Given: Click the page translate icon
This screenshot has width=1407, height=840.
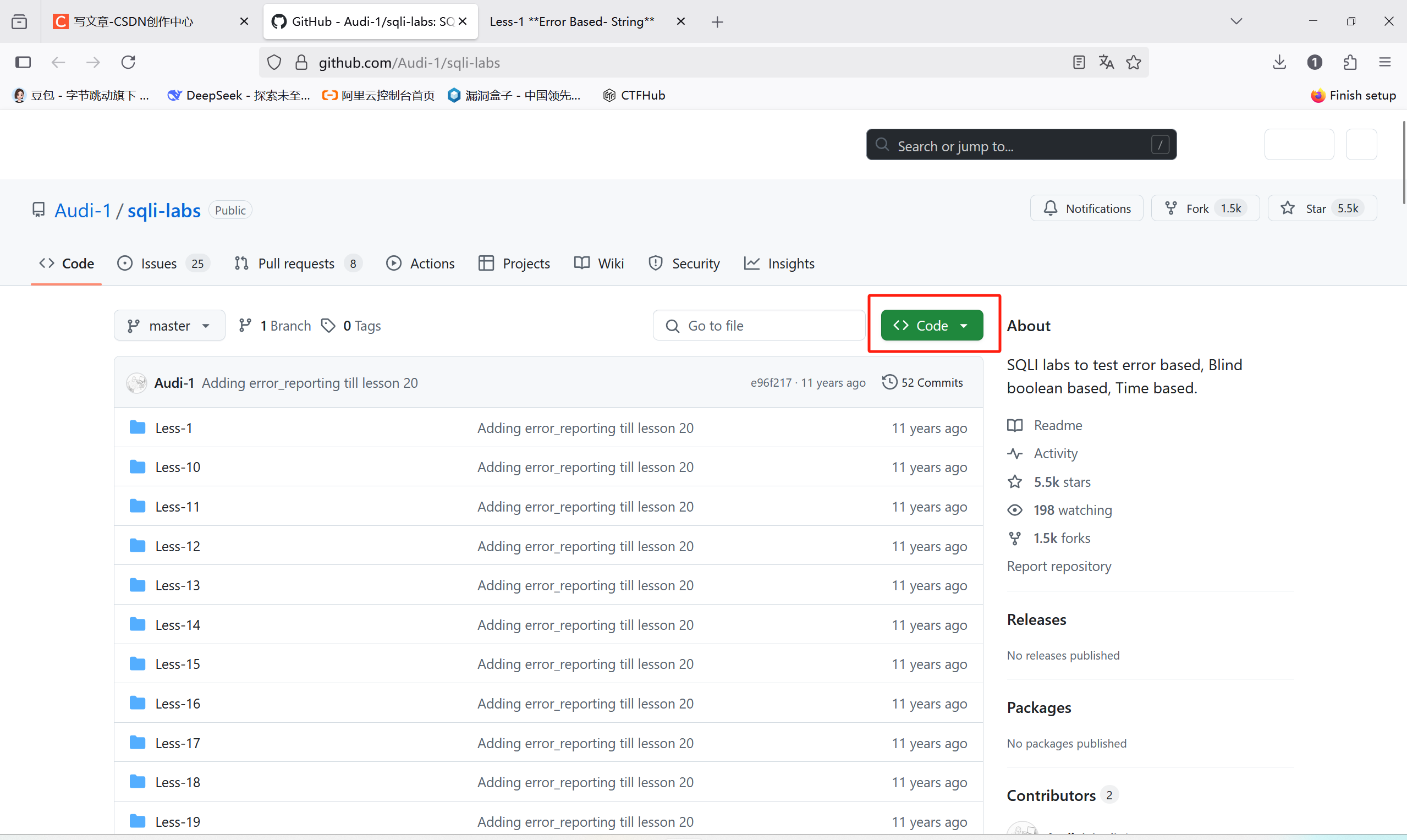Looking at the screenshot, I should pos(1106,62).
